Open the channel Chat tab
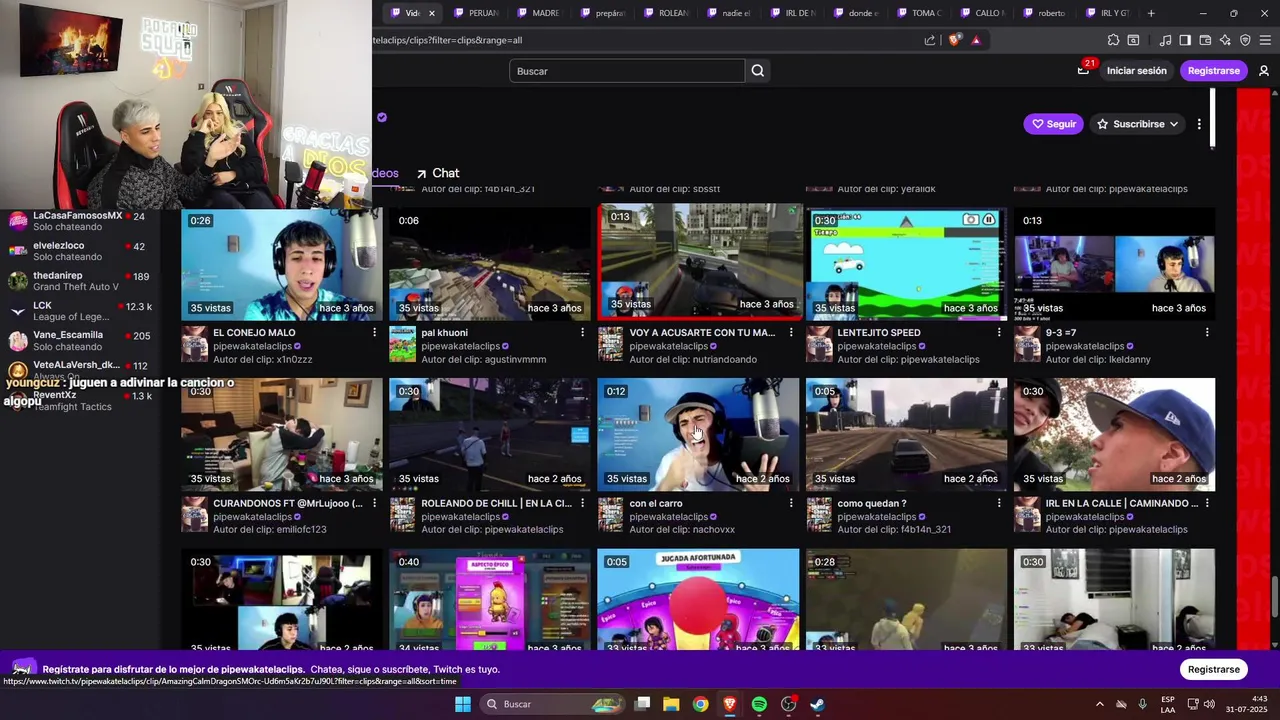 pyautogui.click(x=438, y=173)
